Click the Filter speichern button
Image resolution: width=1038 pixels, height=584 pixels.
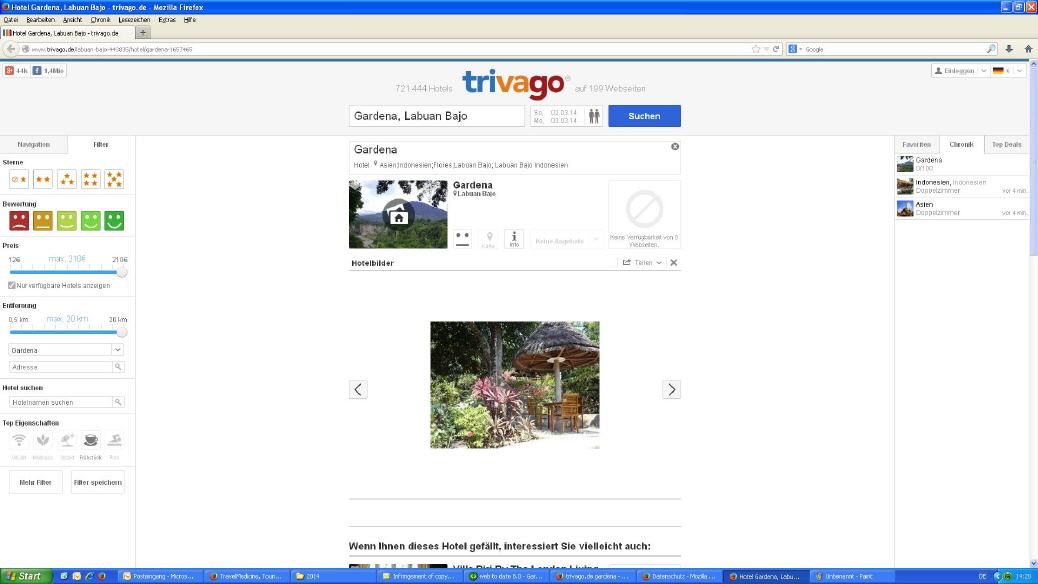pyautogui.click(x=98, y=482)
